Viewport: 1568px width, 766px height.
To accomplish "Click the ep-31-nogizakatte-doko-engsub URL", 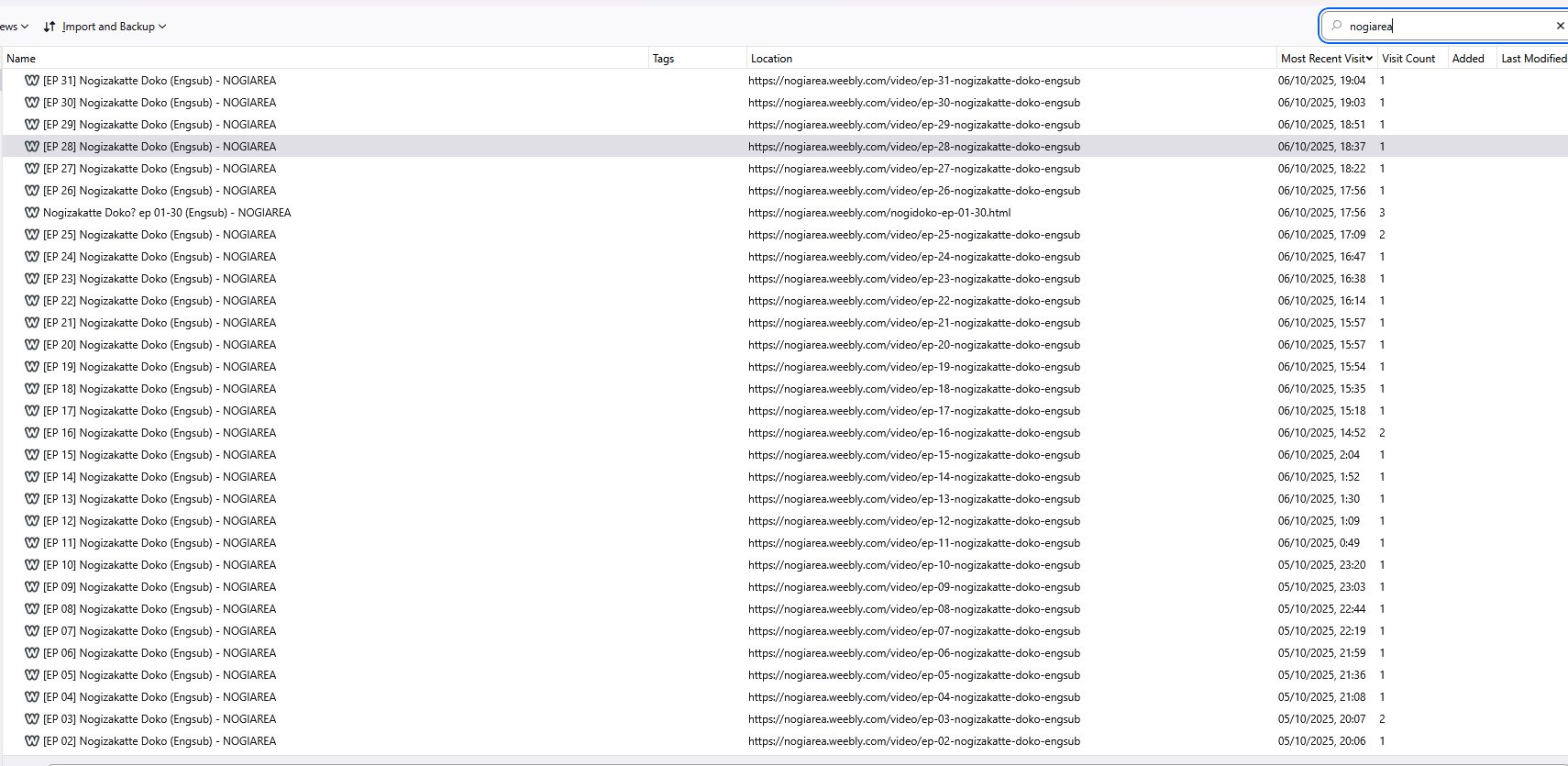I will coord(914,81).
